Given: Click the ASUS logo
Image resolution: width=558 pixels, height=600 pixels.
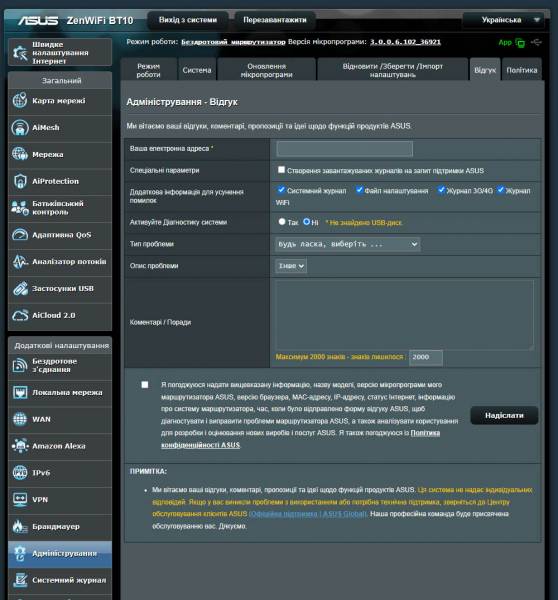Looking at the screenshot, I should coord(38,20).
